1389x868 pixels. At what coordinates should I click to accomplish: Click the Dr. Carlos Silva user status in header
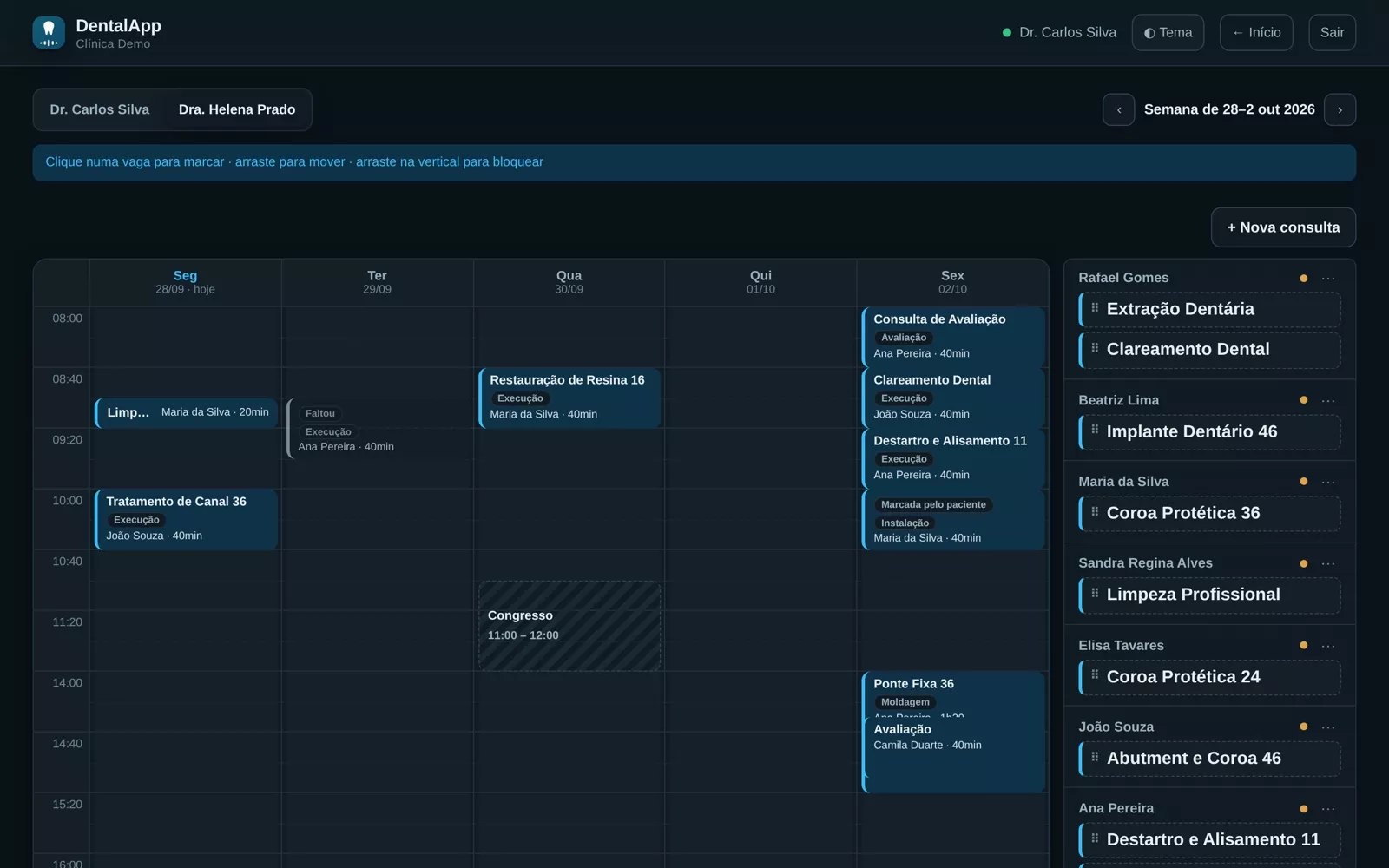[x=1059, y=33]
